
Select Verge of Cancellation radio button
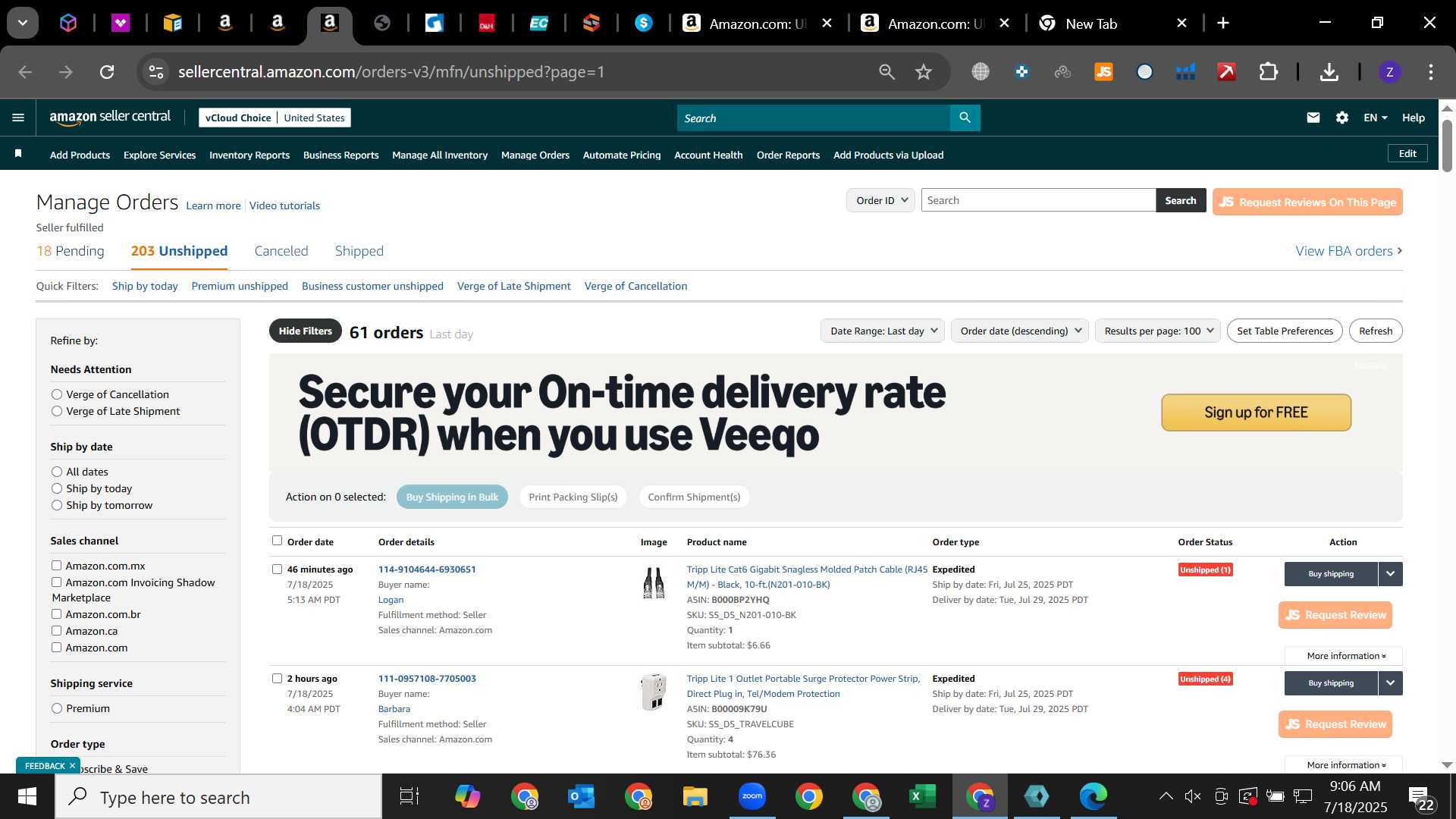[57, 394]
